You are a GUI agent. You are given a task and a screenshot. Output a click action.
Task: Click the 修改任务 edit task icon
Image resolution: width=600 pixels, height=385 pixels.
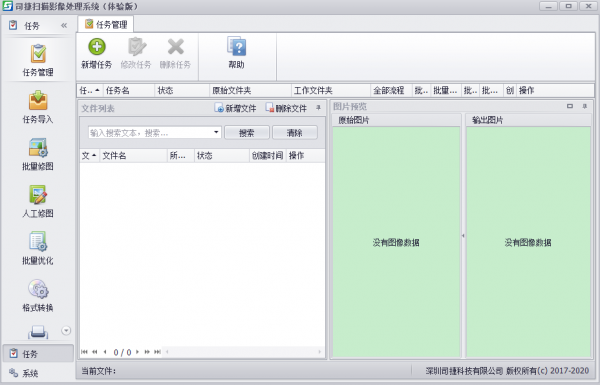click(x=136, y=47)
